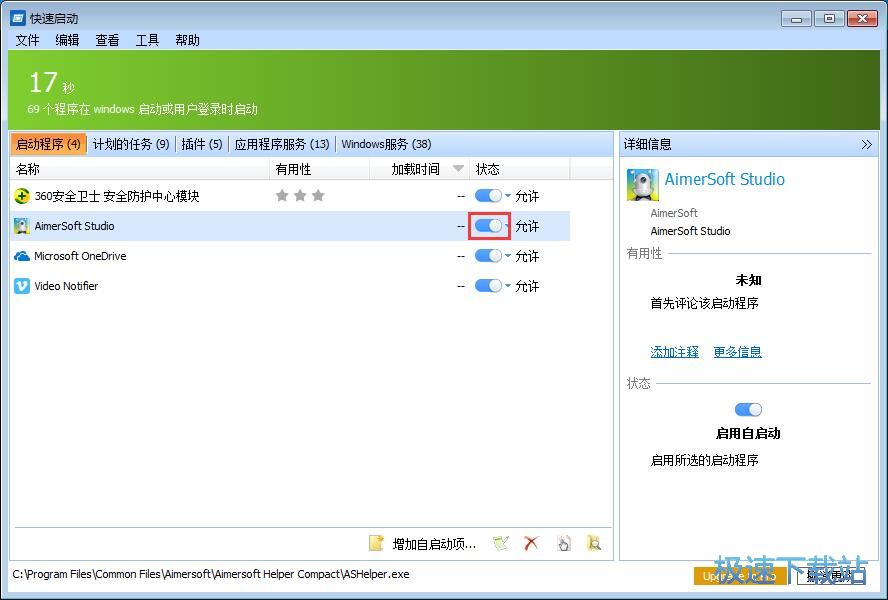Click the AimerSoft Studio row icon
The width and height of the screenshot is (888, 600).
[x=22, y=226]
